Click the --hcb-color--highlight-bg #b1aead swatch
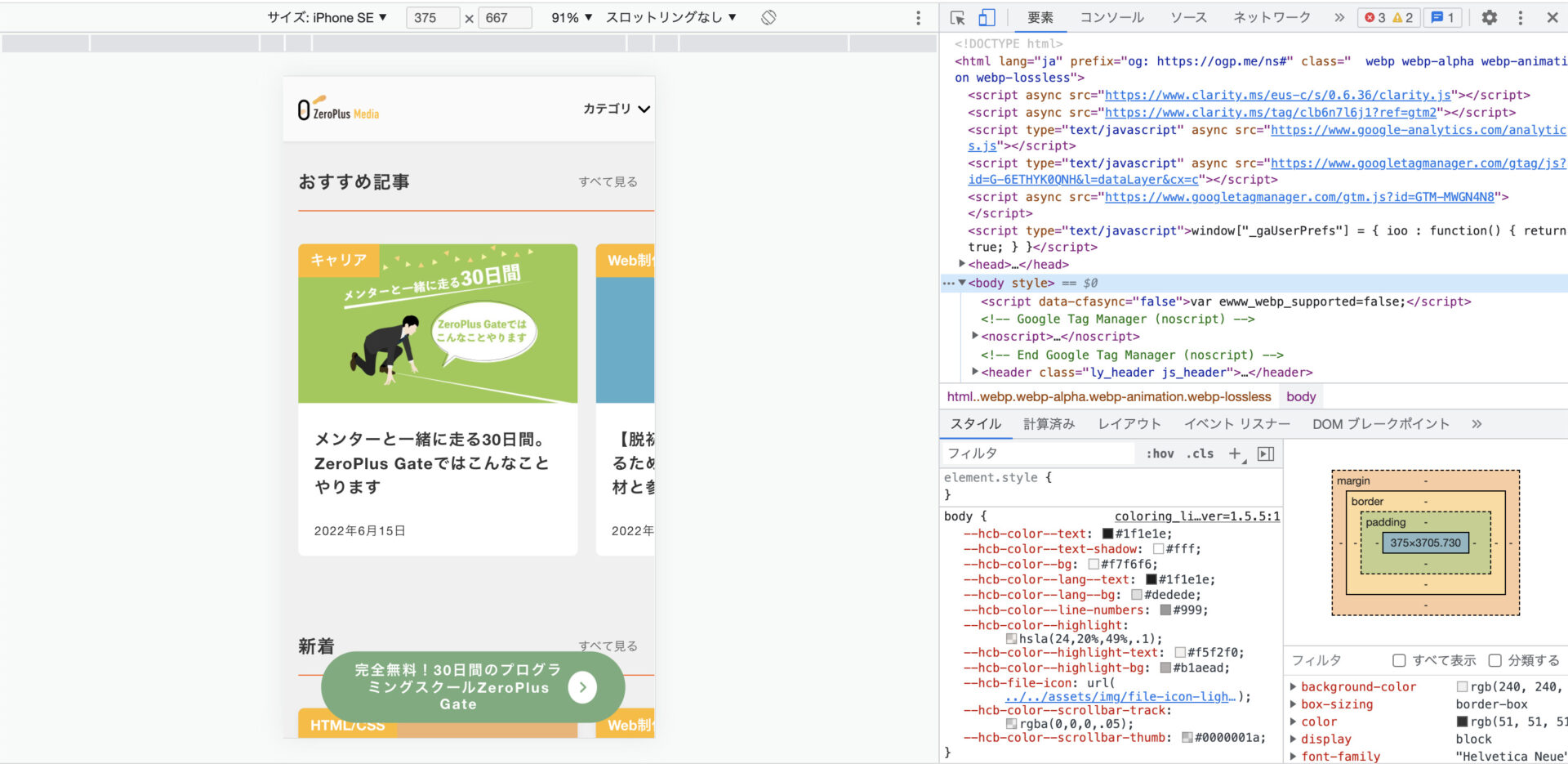This screenshot has height=764, width=1568. pos(1165,668)
